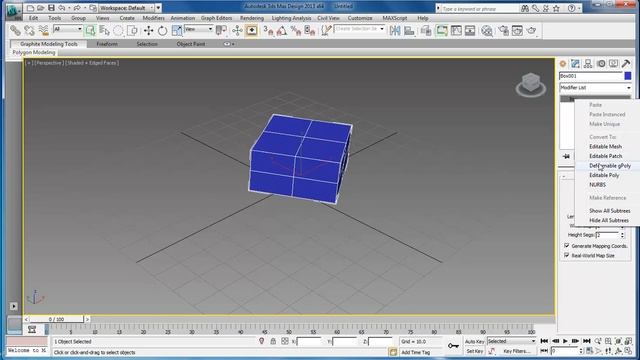Open the Workspace Default dropdown
640x360 pixels.
[x=127, y=8]
